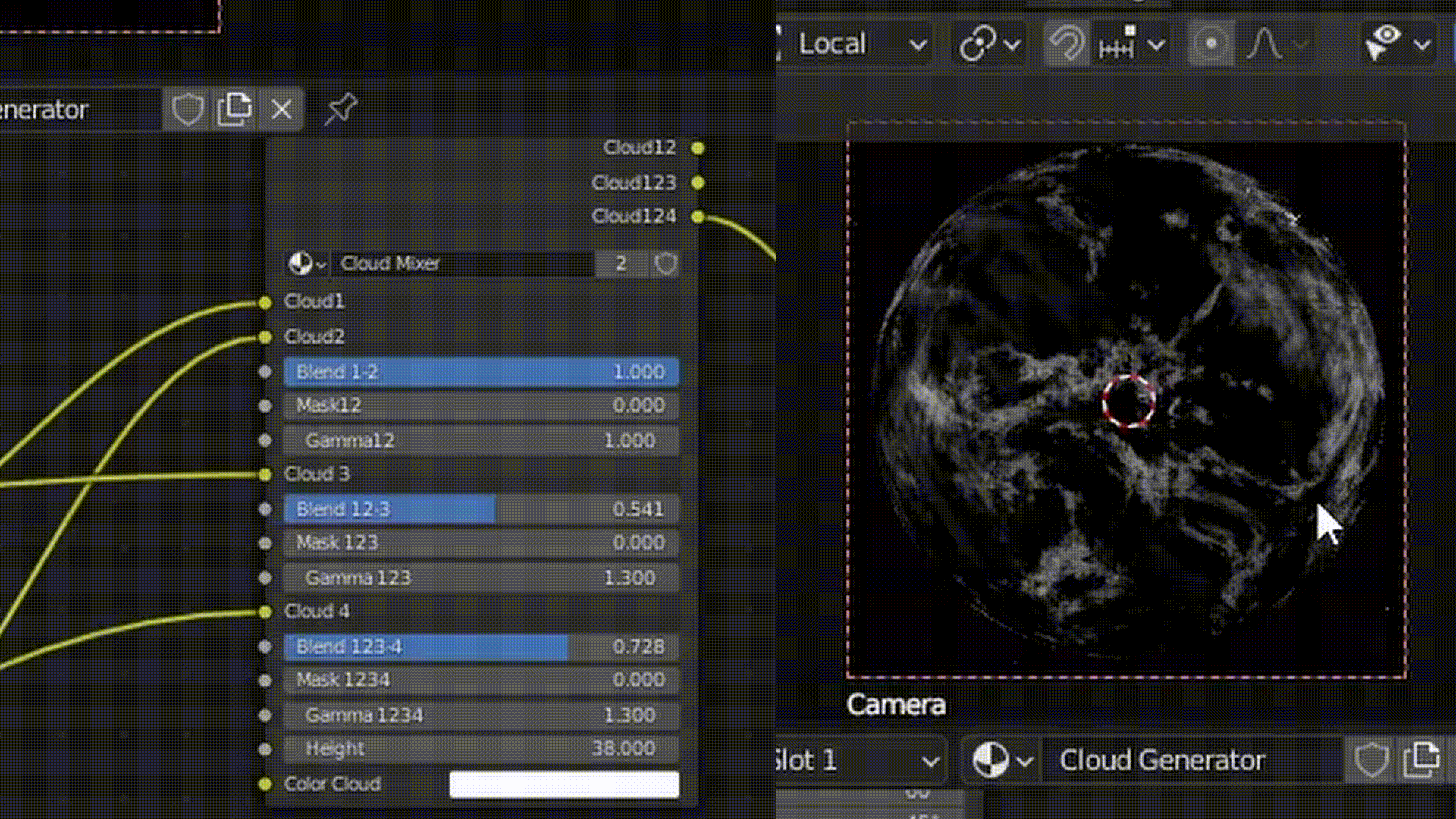Open the material Slot 1 dropdown
The image size is (1456, 819).
pos(857,760)
